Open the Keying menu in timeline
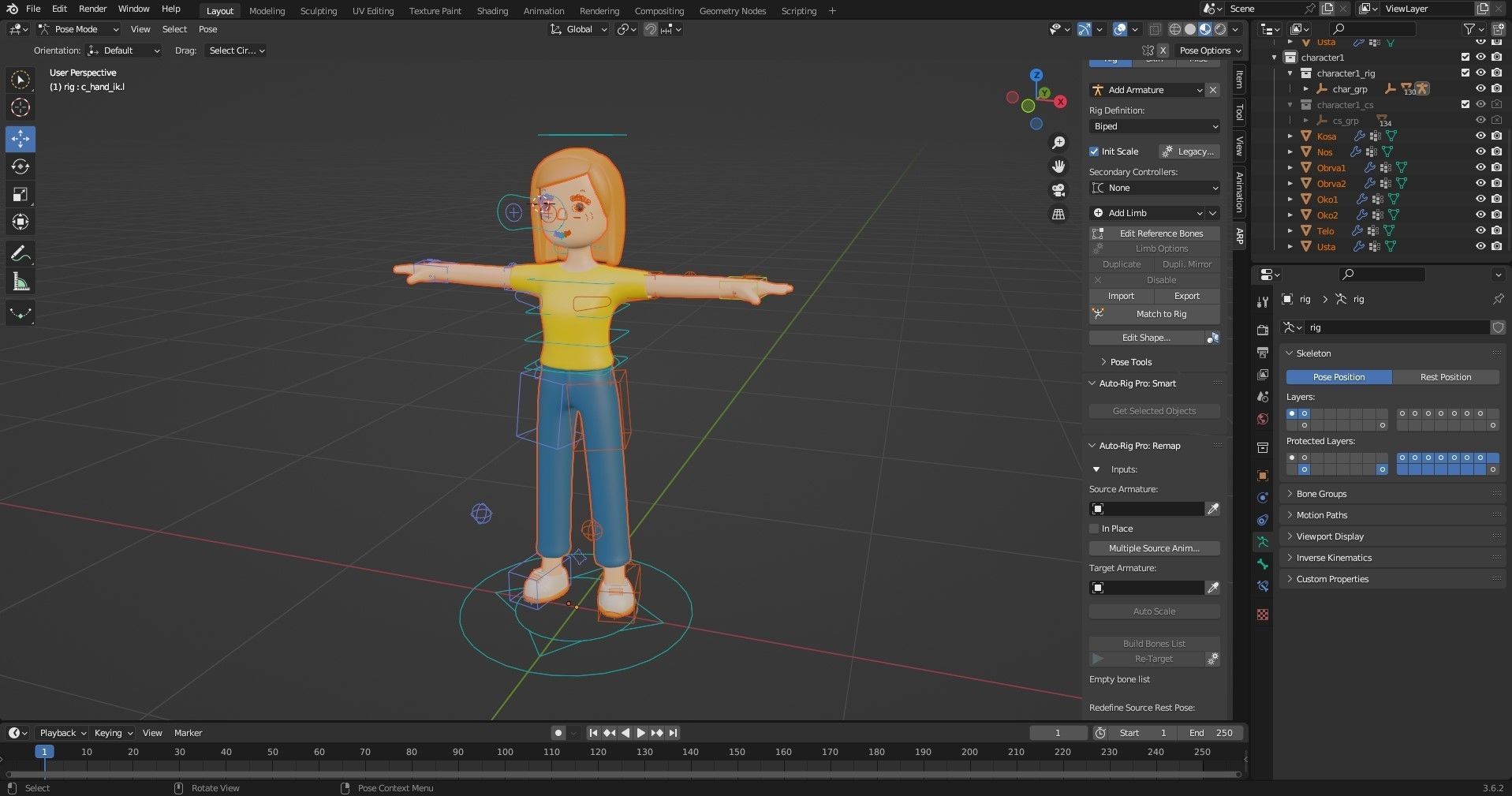This screenshot has width=1512, height=796. coord(113,733)
